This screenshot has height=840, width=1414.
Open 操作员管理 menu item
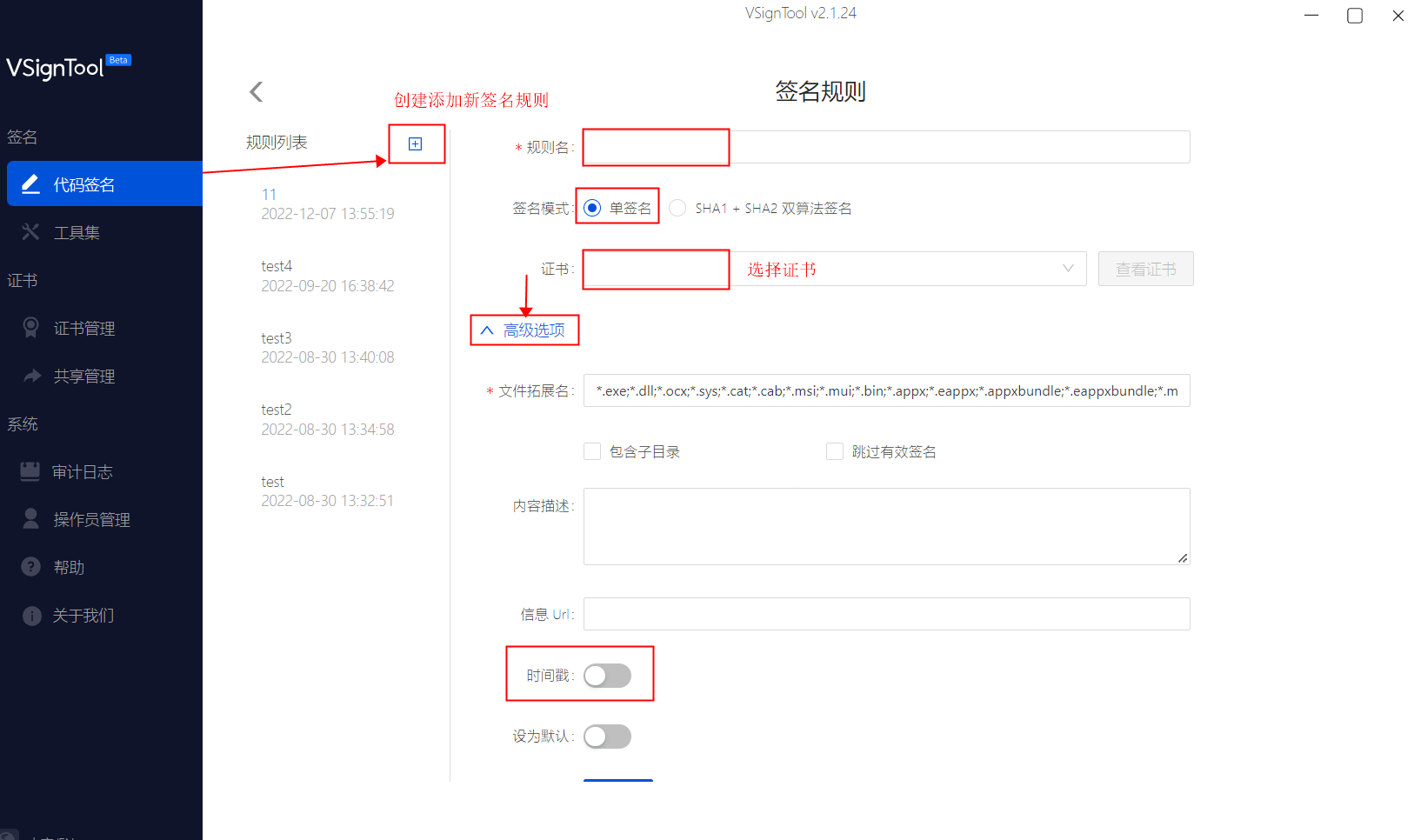pyautogui.click(x=104, y=519)
